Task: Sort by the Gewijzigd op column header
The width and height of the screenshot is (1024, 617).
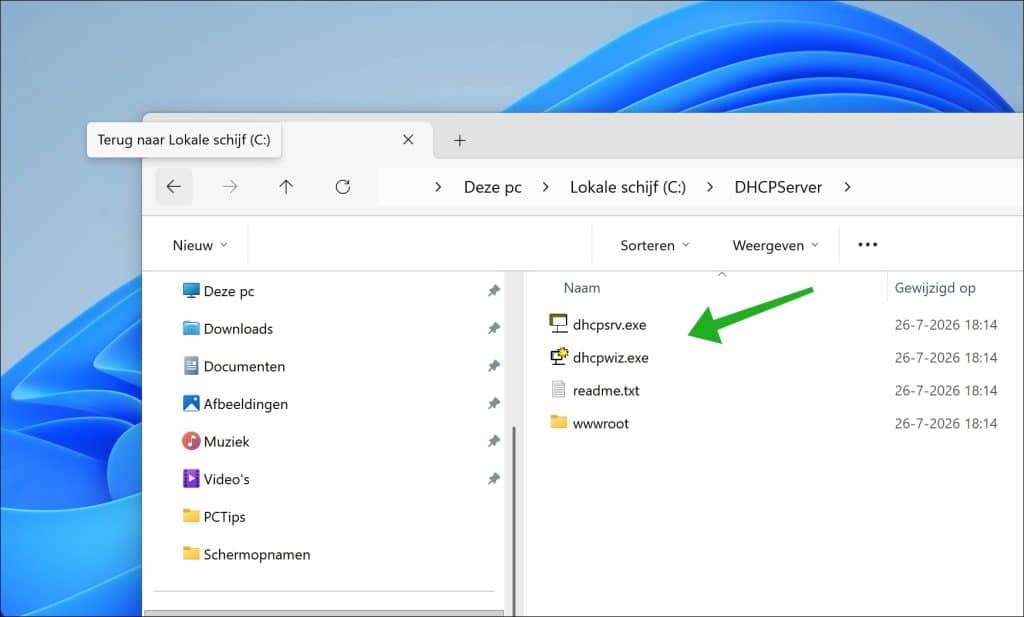Action: [x=935, y=288]
